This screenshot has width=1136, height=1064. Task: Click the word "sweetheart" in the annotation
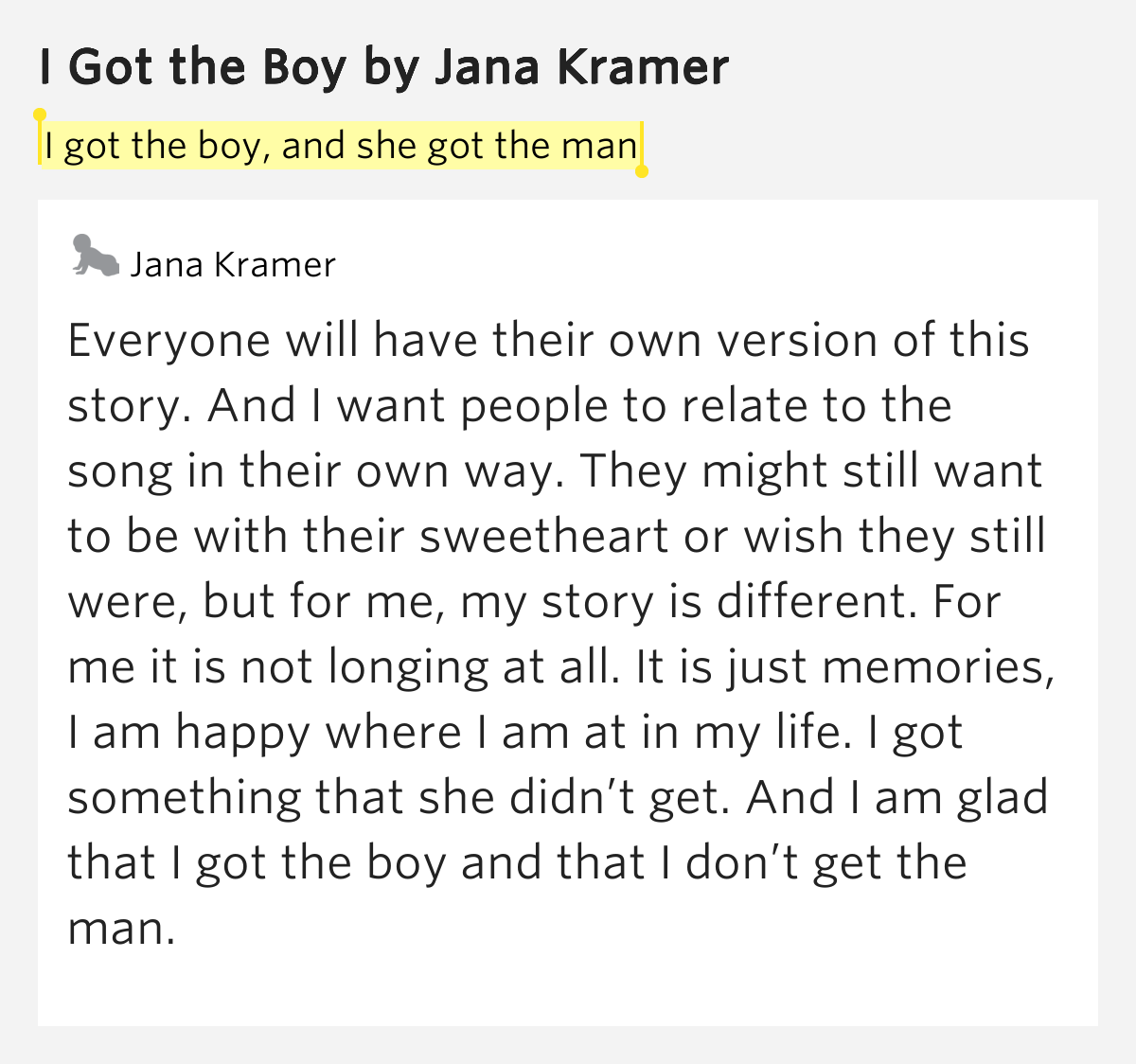coord(545,536)
